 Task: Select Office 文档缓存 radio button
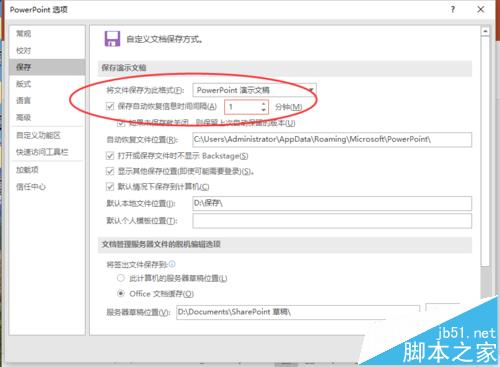(121, 293)
